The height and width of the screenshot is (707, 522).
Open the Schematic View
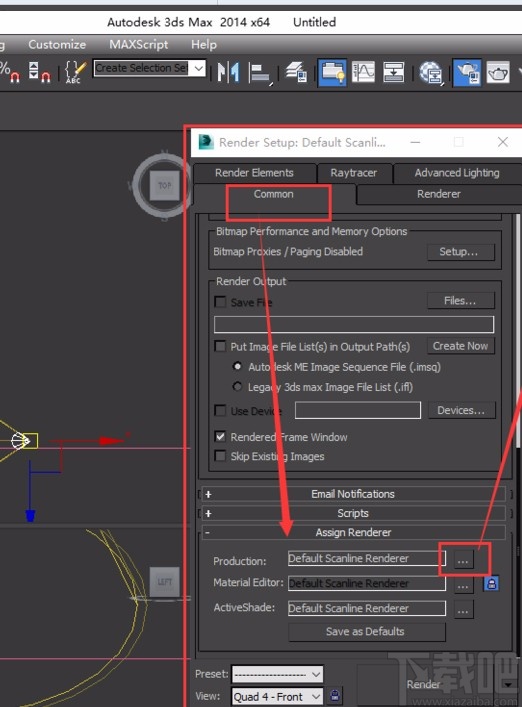coord(393,72)
